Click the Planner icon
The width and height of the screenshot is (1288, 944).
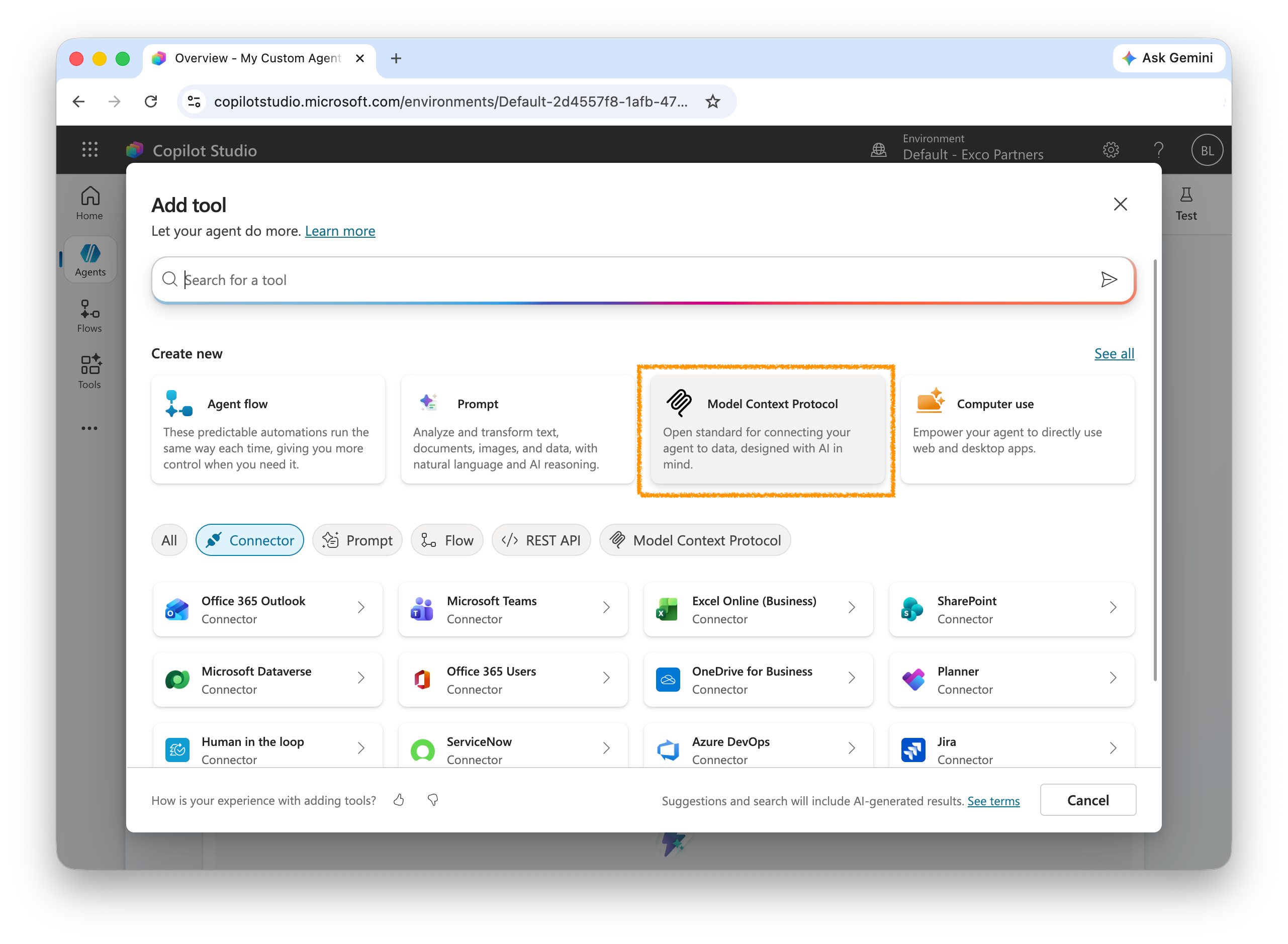(912, 680)
